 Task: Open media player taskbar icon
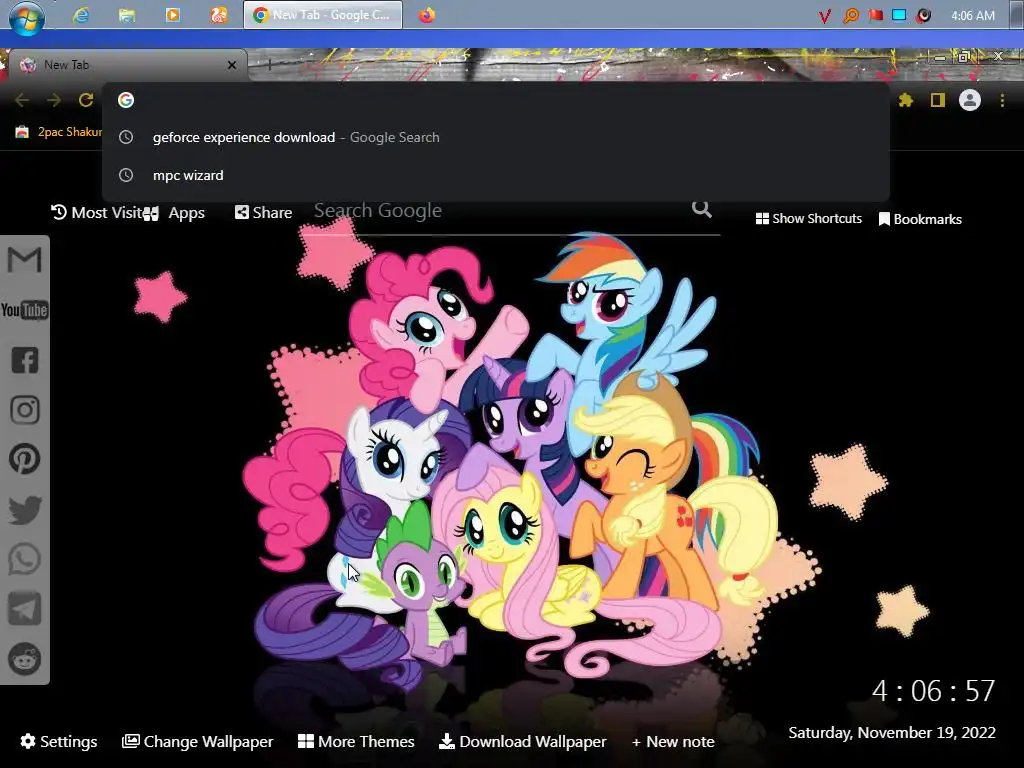[x=172, y=15]
